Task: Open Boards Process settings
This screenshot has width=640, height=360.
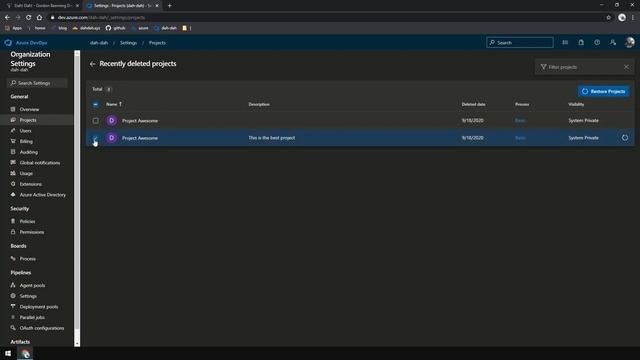Action: point(28,259)
